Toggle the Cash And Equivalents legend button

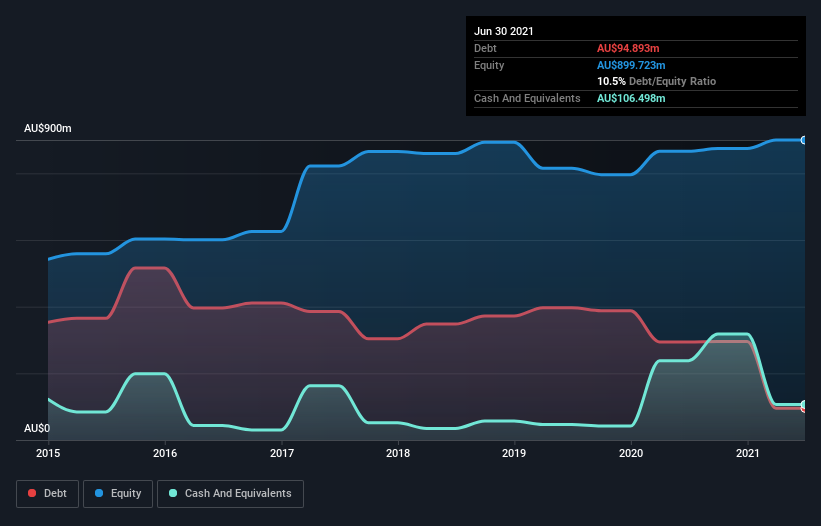click(230, 494)
